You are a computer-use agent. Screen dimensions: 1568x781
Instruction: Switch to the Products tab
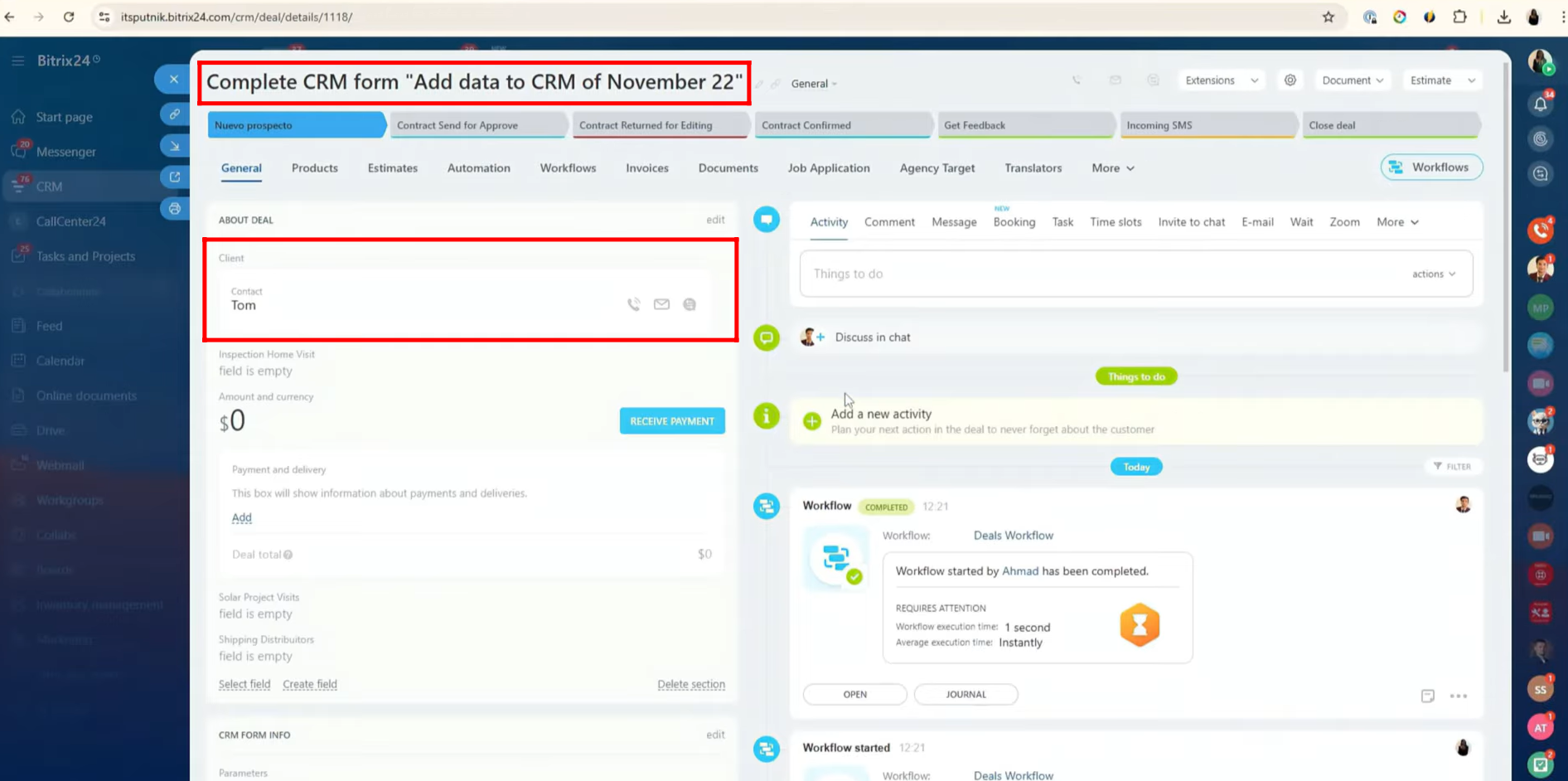[314, 167]
